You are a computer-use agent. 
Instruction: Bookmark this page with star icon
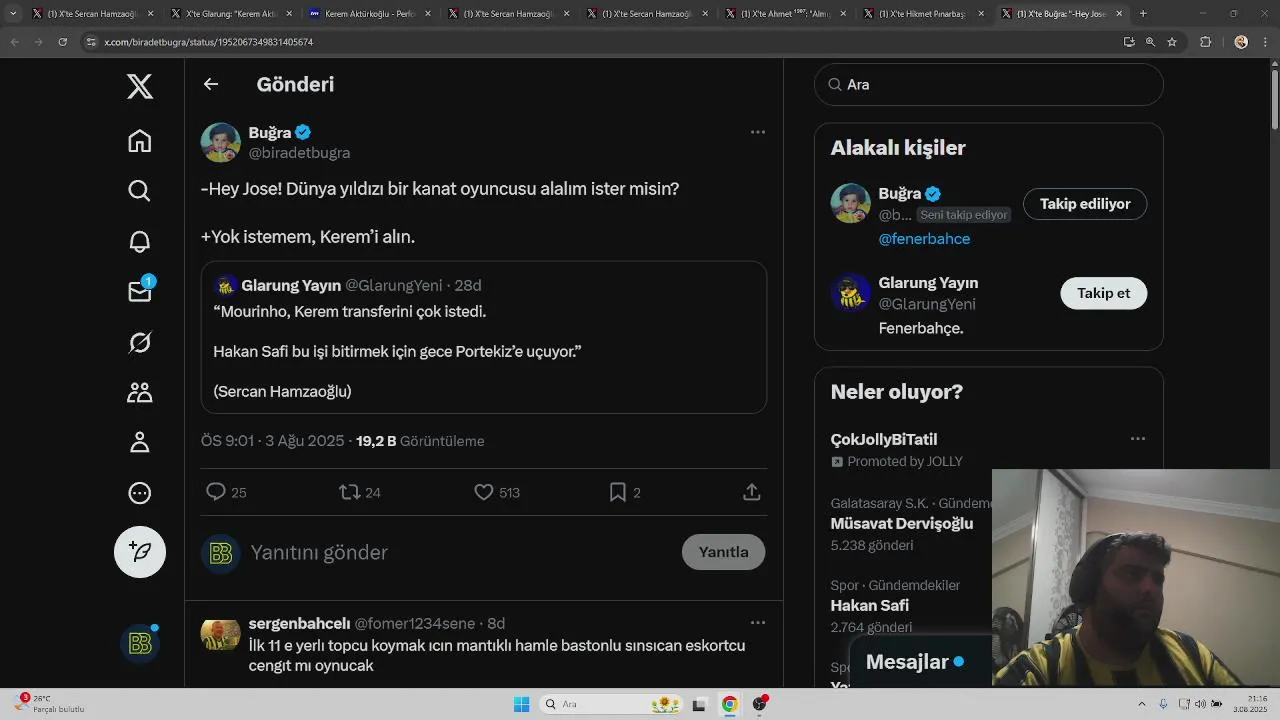tap(1172, 42)
